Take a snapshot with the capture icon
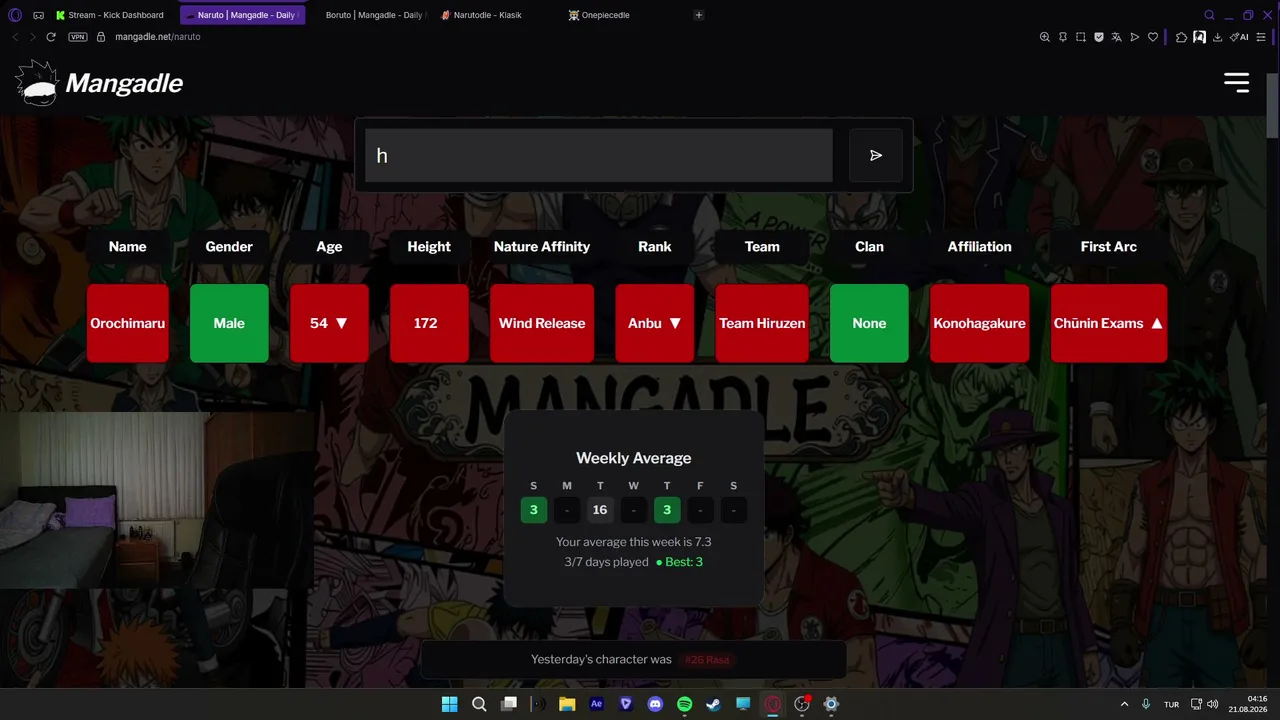Screen dimensions: 1280x720 point(1081,37)
